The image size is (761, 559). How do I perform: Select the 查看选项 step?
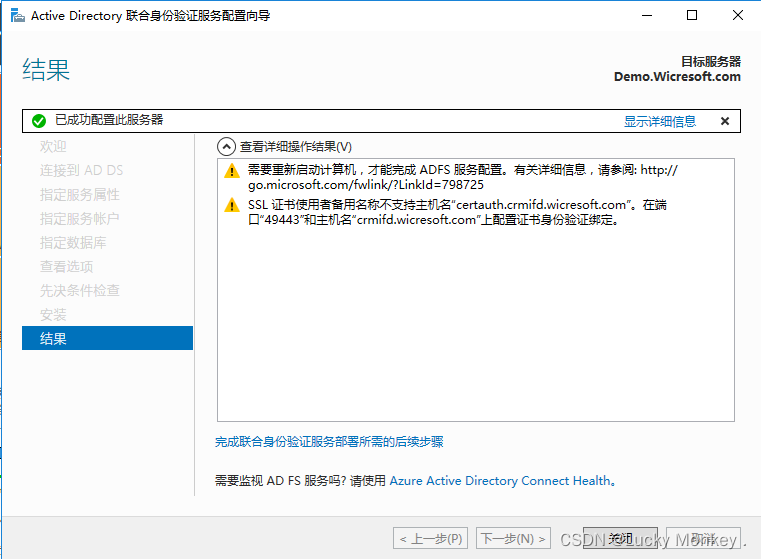(x=66, y=266)
